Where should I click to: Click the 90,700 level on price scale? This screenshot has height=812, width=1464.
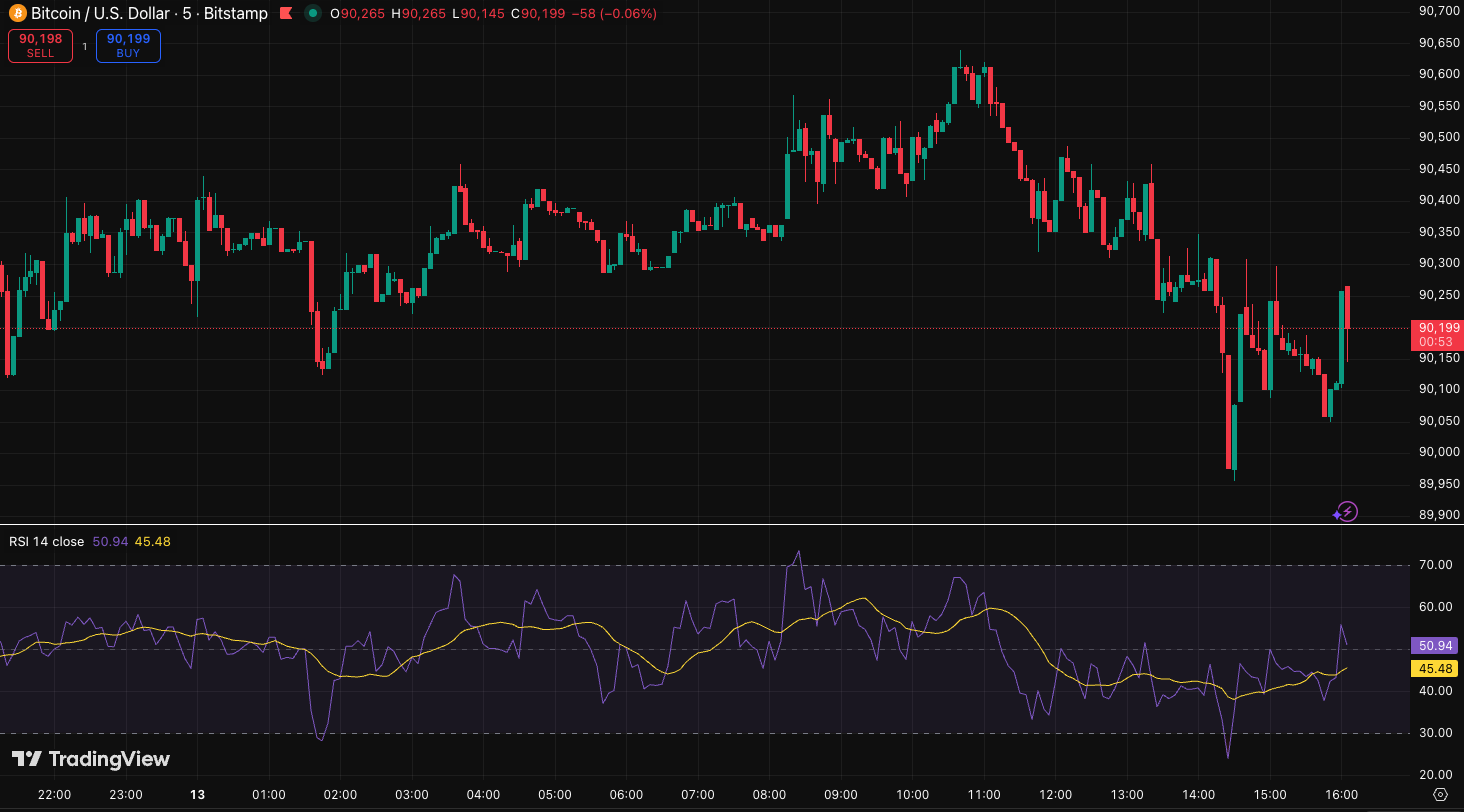pyautogui.click(x=1439, y=11)
